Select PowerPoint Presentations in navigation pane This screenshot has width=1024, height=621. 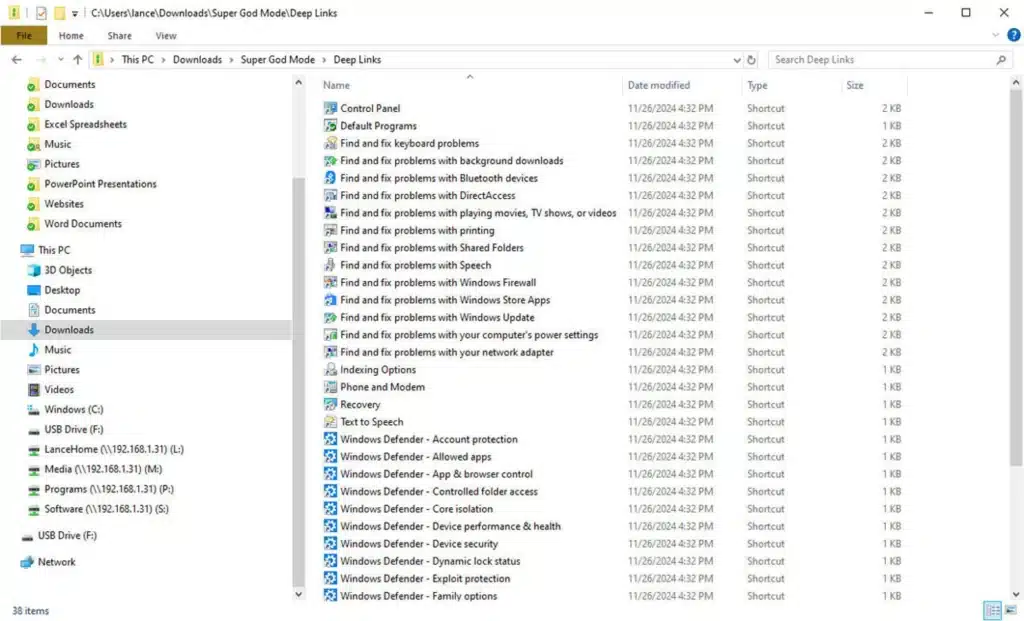(101, 184)
